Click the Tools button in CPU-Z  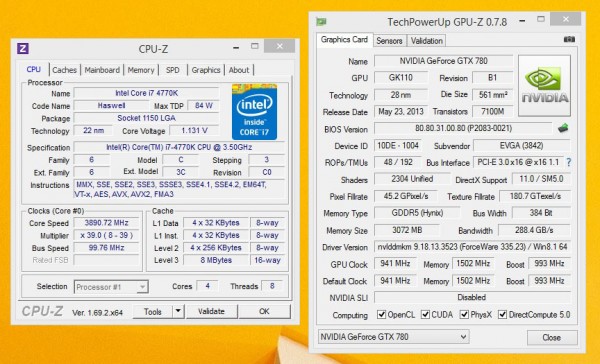click(153, 312)
